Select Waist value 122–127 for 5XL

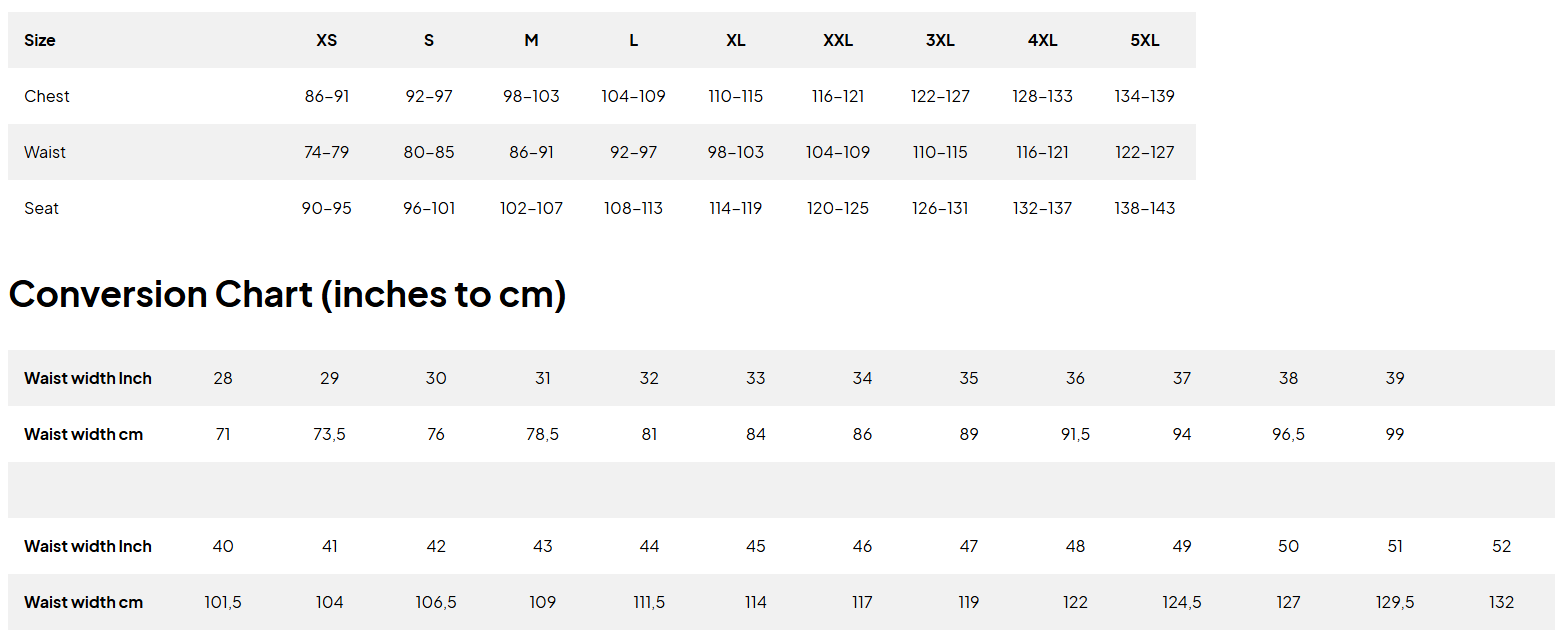pos(1145,153)
